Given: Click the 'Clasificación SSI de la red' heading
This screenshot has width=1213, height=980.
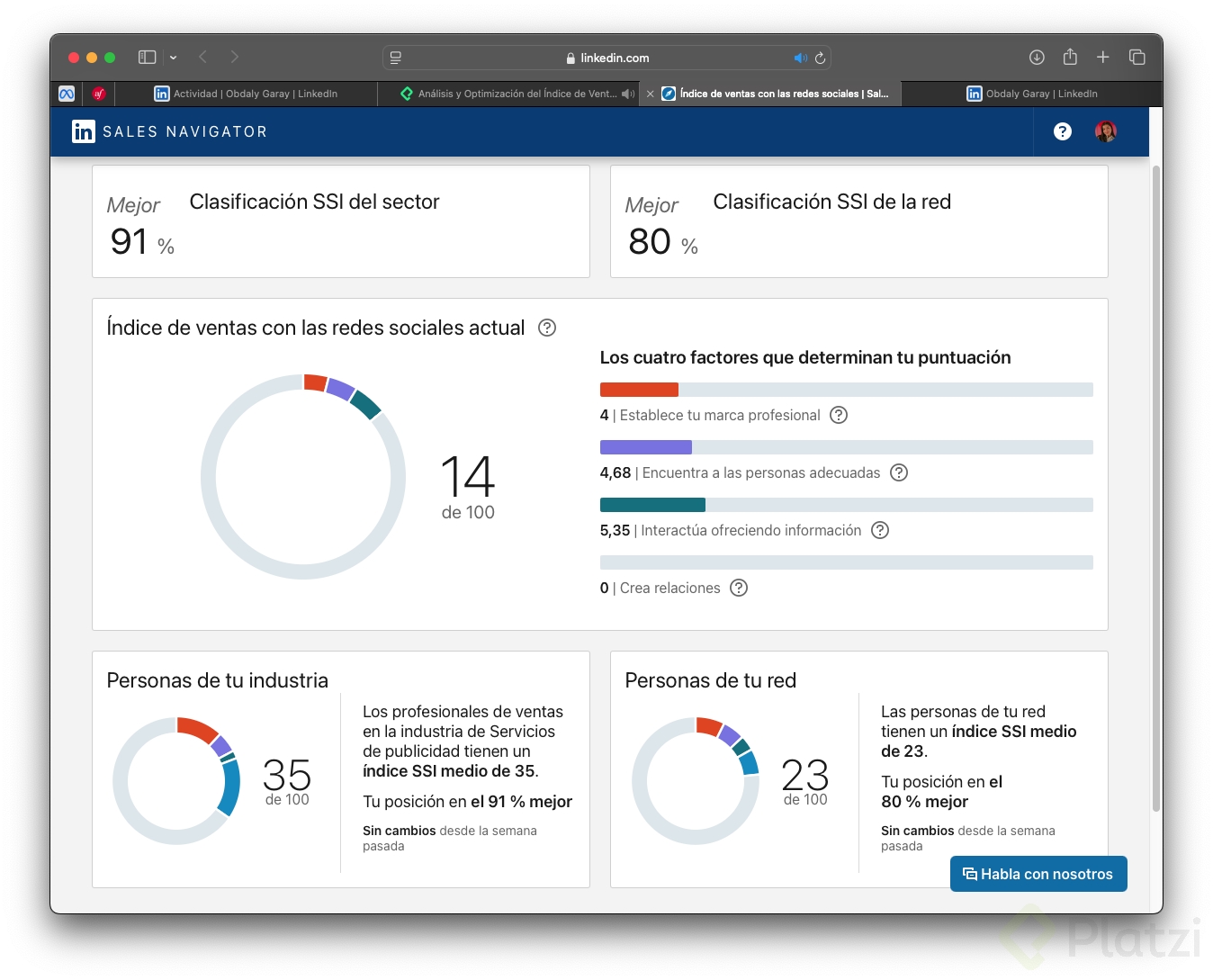Looking at the screenshot, I should pyautogui.click(x=832, y=202).
